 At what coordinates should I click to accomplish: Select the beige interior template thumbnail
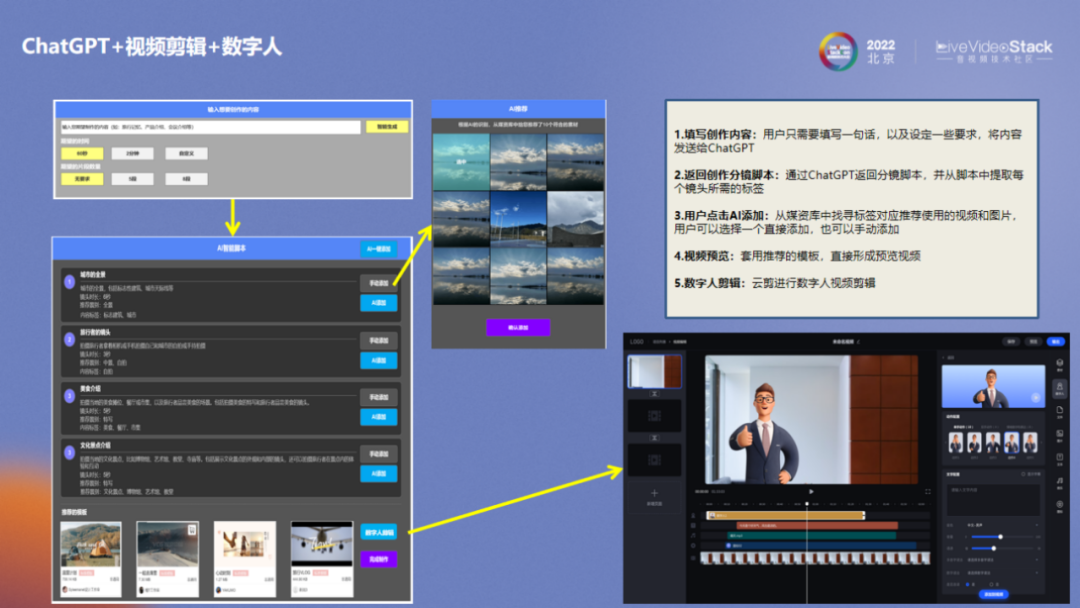pos(245,544)
